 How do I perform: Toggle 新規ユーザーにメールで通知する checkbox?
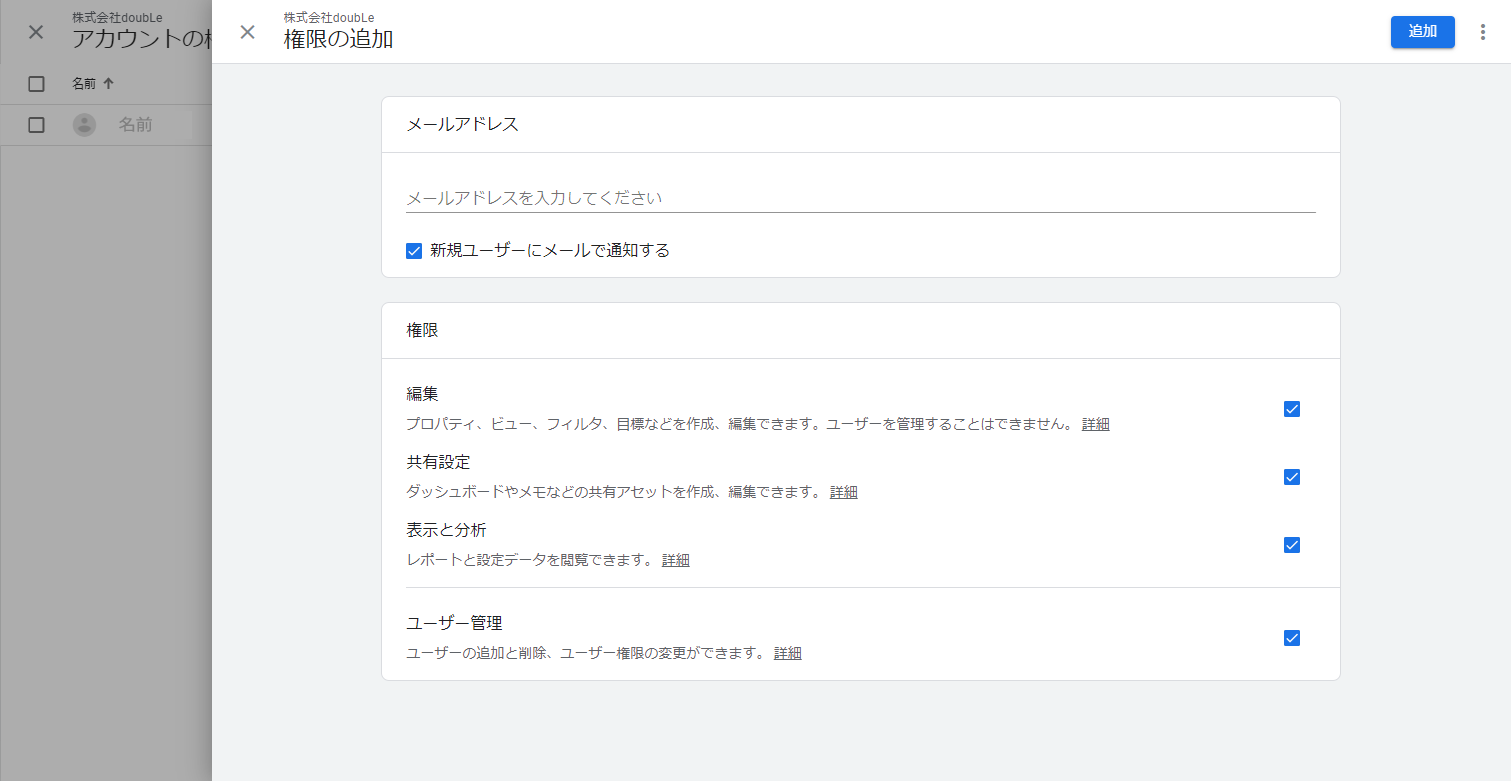(x=414, y=251)
